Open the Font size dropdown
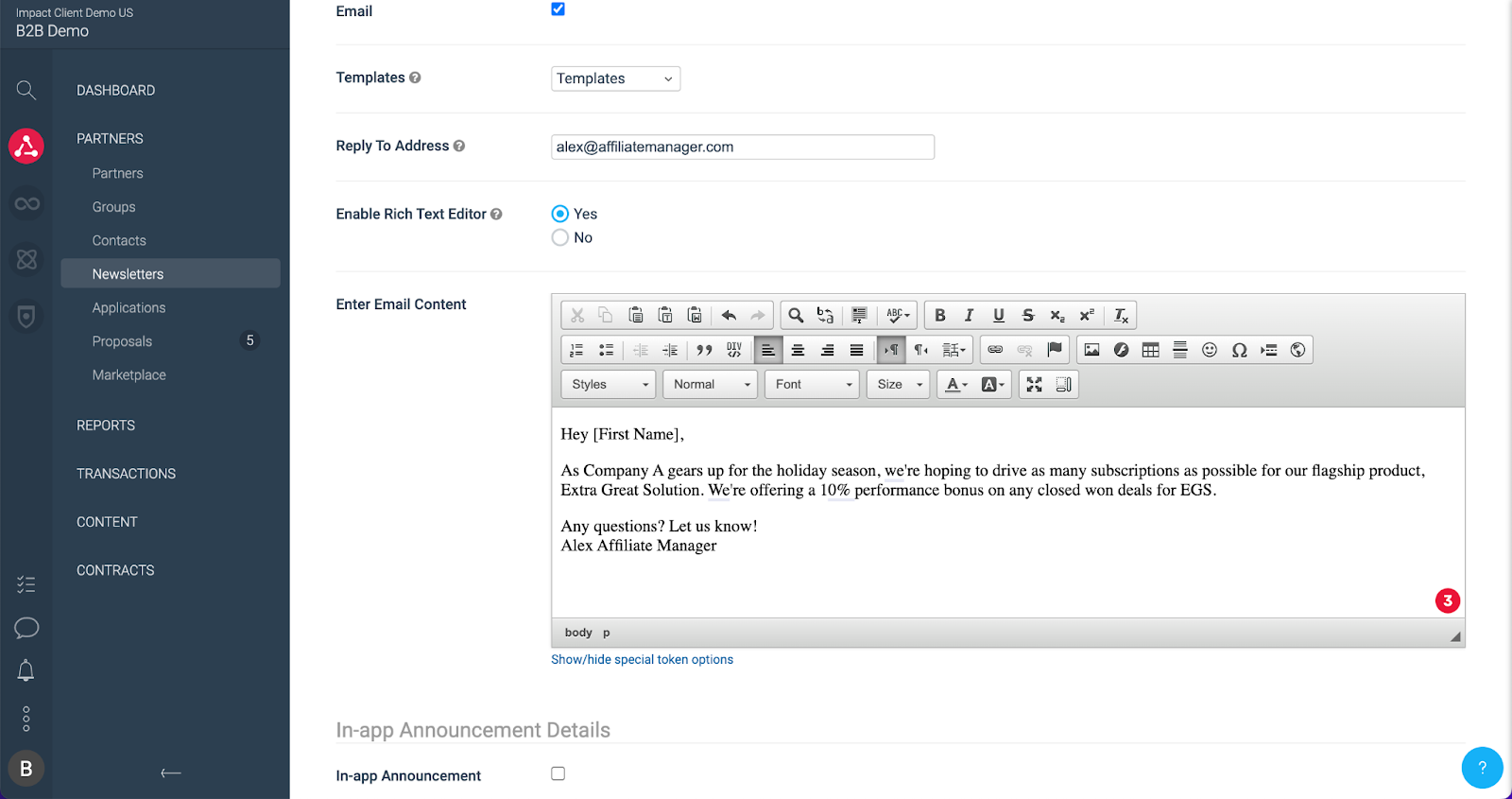Image resolution: width=1512 pixels, height=799 pixels. [x=899, y=385]
